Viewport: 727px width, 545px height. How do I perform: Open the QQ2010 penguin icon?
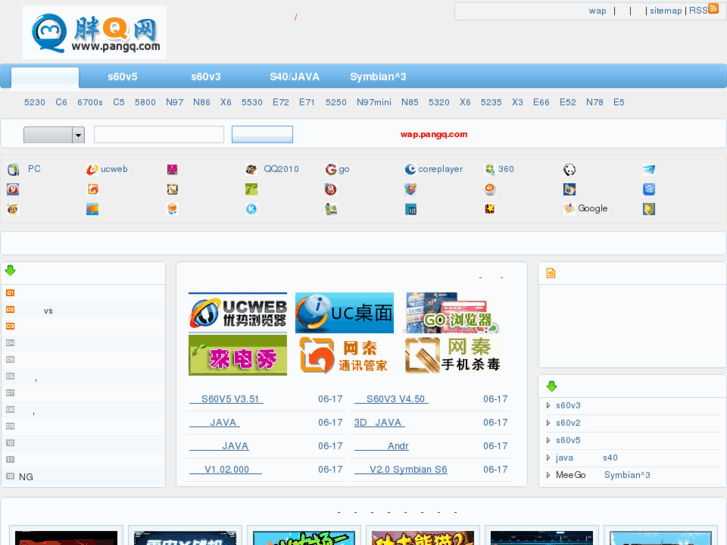click(x=251, y=170)
